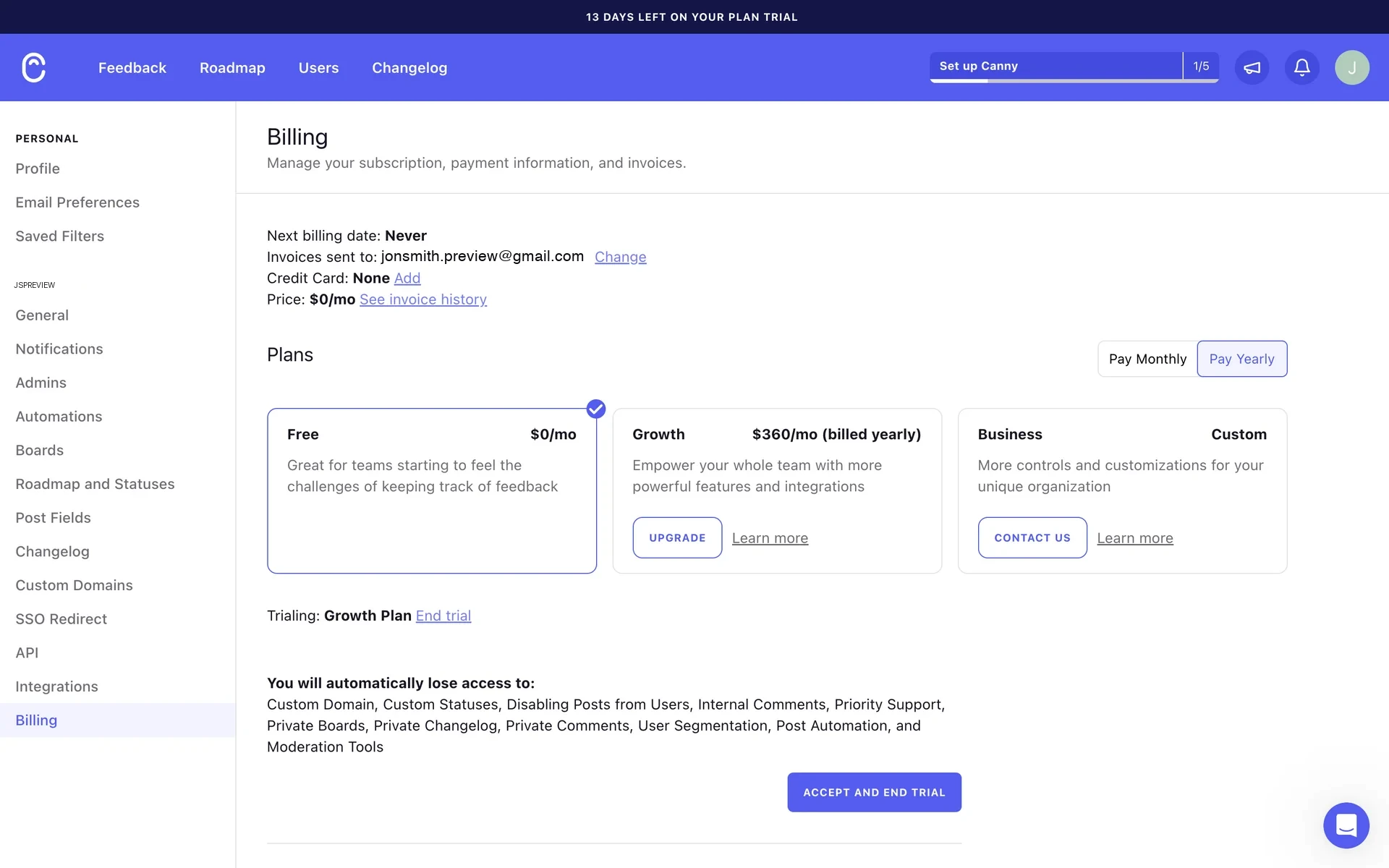Viewport: 1389px width, 868px height.
Task: Open the Roadmap tab
Action: point(232,67)
